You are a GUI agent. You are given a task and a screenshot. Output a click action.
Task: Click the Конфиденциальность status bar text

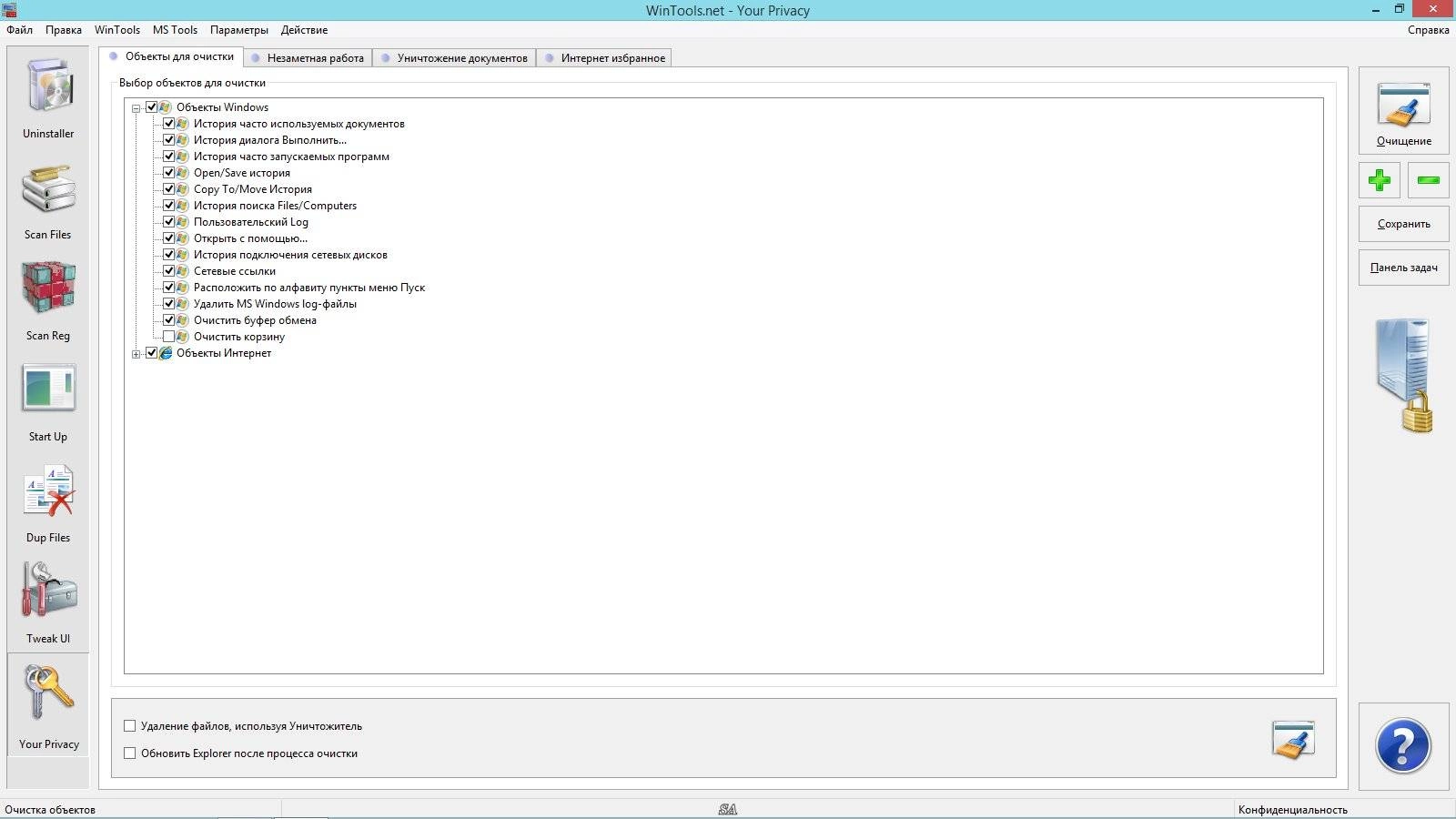[x=1292, y=810]
